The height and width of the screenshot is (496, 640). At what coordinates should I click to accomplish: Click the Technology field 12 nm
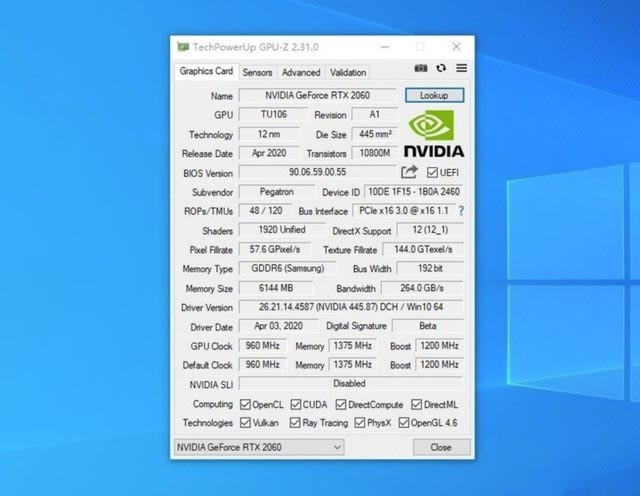tap(269, 134)
